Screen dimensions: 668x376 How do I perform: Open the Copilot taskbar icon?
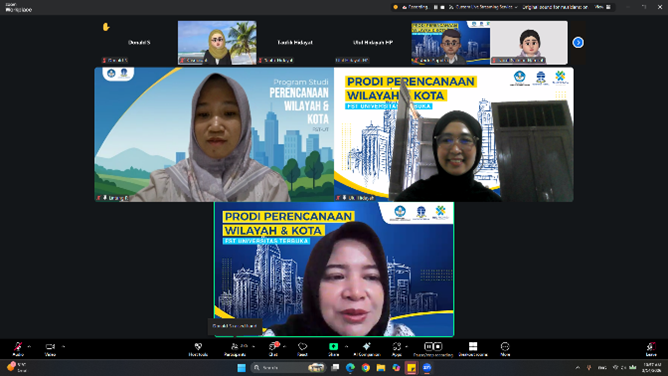point(396,367)
